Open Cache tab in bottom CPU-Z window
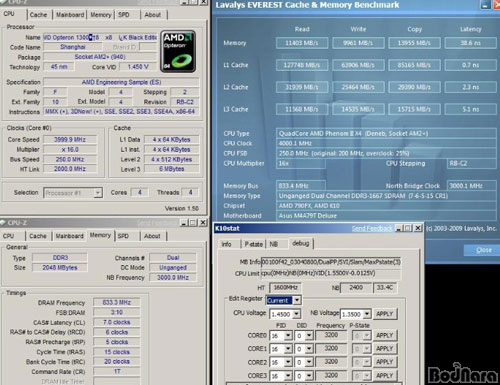The height and width of the screenshot is (385, 500). click(x=38, y=236)
